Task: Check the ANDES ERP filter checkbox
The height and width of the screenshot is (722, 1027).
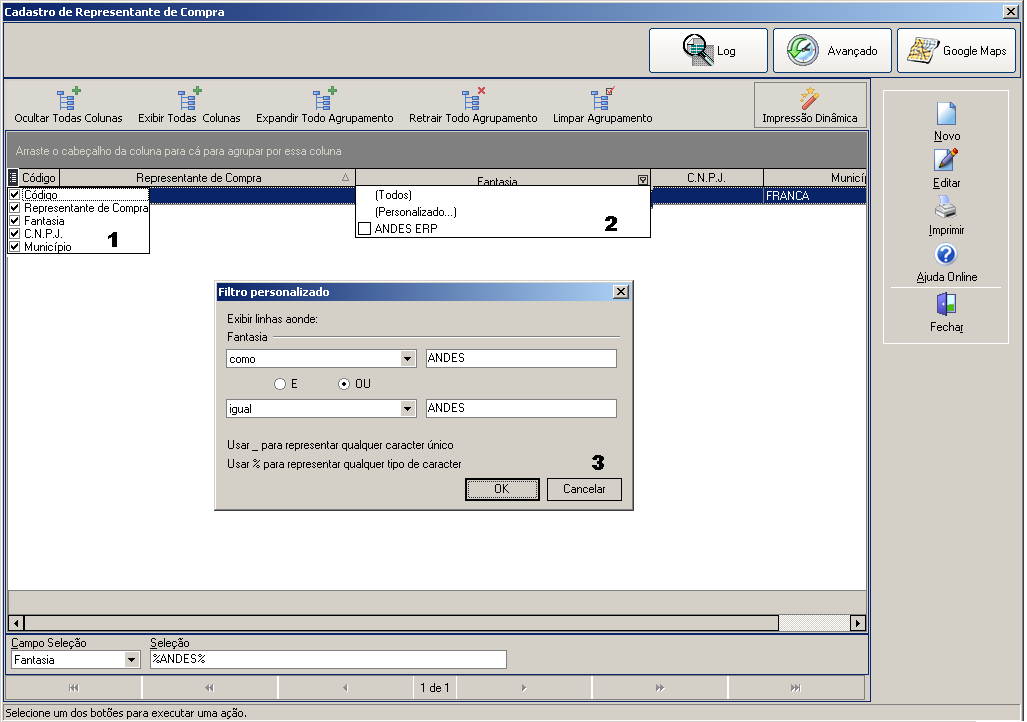Action: 365,229
